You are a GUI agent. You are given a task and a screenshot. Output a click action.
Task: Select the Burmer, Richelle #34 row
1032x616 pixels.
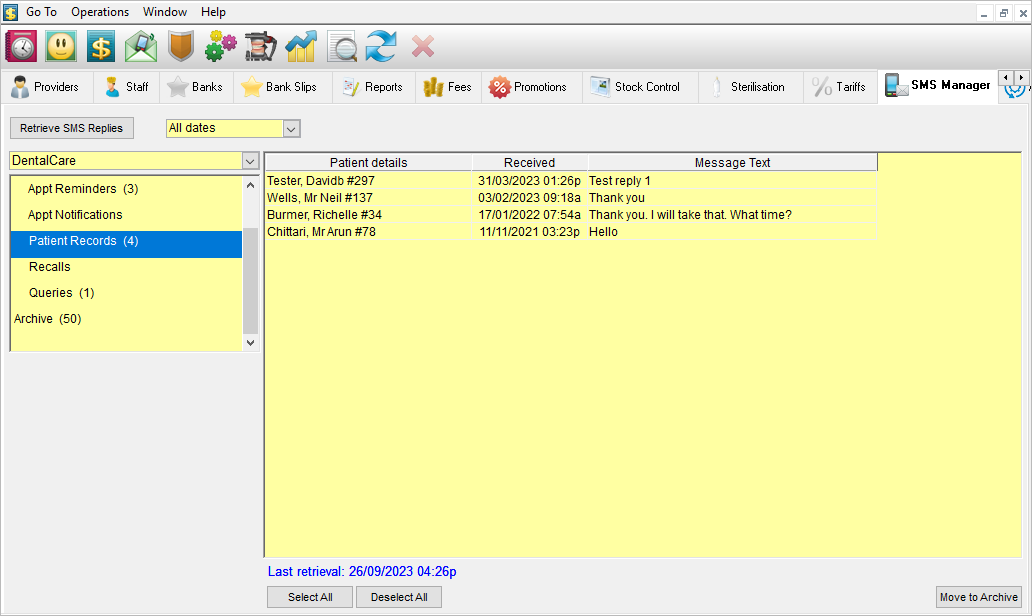(x=571, y=215)
